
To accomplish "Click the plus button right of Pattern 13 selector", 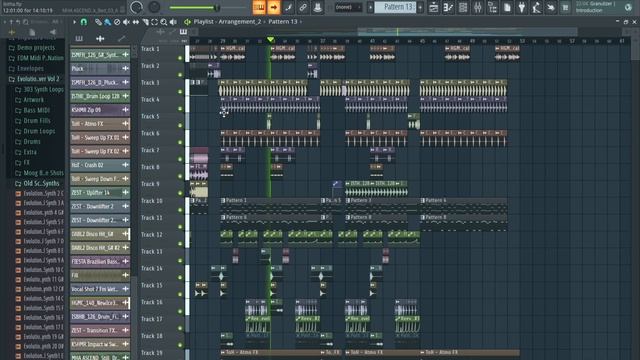I will 420,7.
